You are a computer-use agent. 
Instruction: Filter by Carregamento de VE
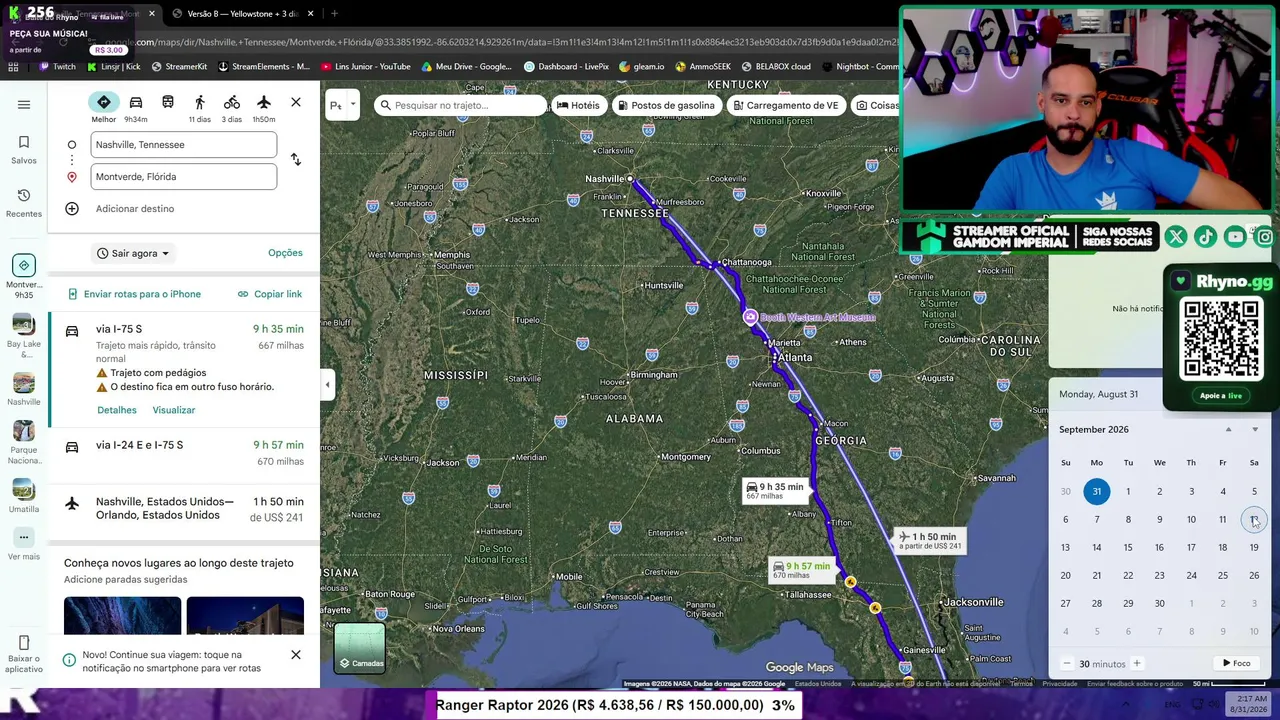click(x=786, y=105)
